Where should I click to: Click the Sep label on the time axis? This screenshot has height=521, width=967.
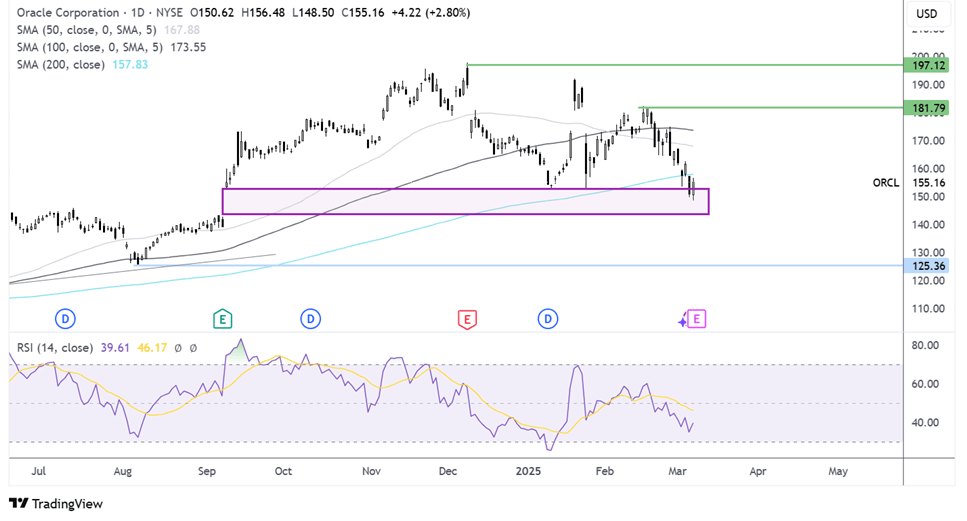(x=207, y=471)
